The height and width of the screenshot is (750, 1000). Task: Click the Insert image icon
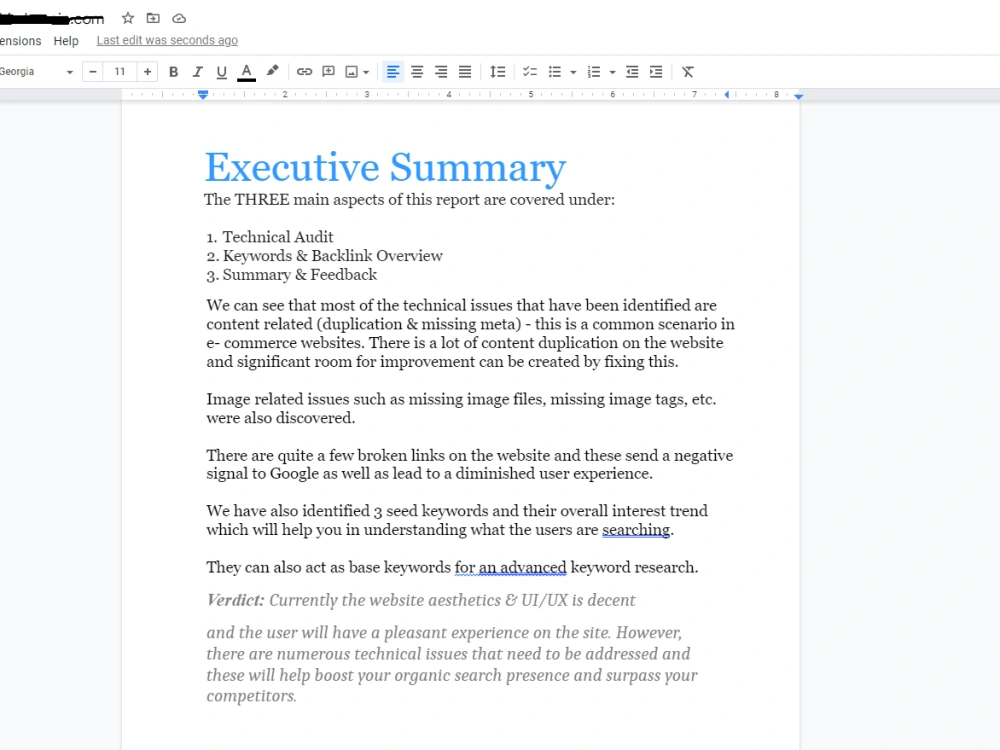coord(351,72)
